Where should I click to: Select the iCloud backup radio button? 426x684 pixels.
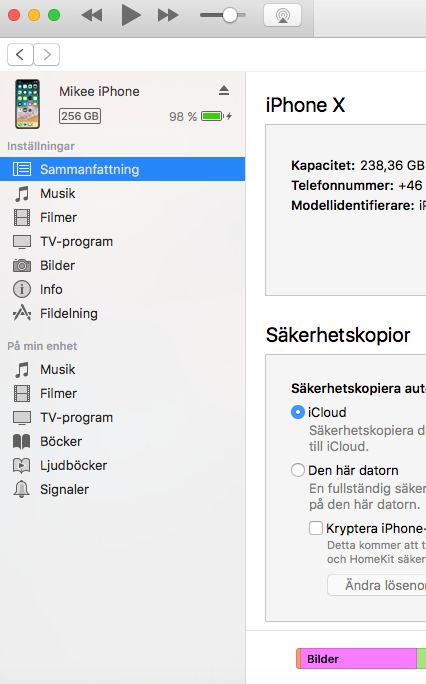point(297,412)
